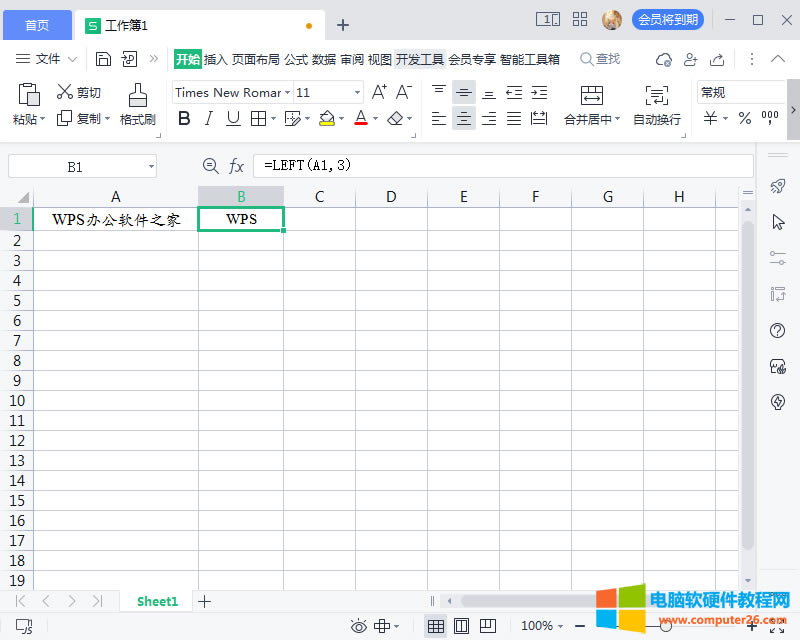Open the font name dropdown
Viewport: 800px width, 640px height.
tap(287, 93)
